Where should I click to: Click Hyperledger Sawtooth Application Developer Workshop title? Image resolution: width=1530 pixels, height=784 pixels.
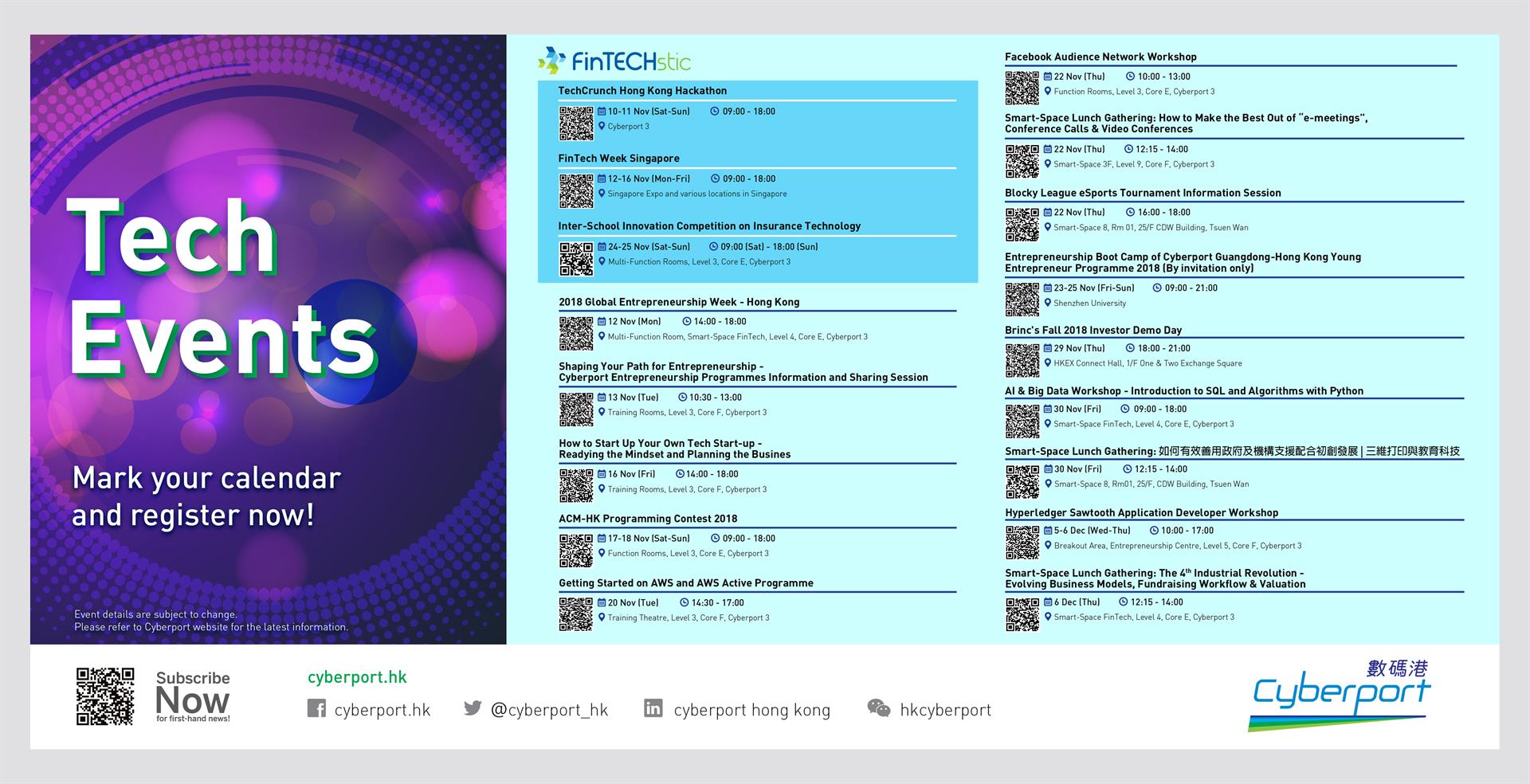click(1141, 513)
